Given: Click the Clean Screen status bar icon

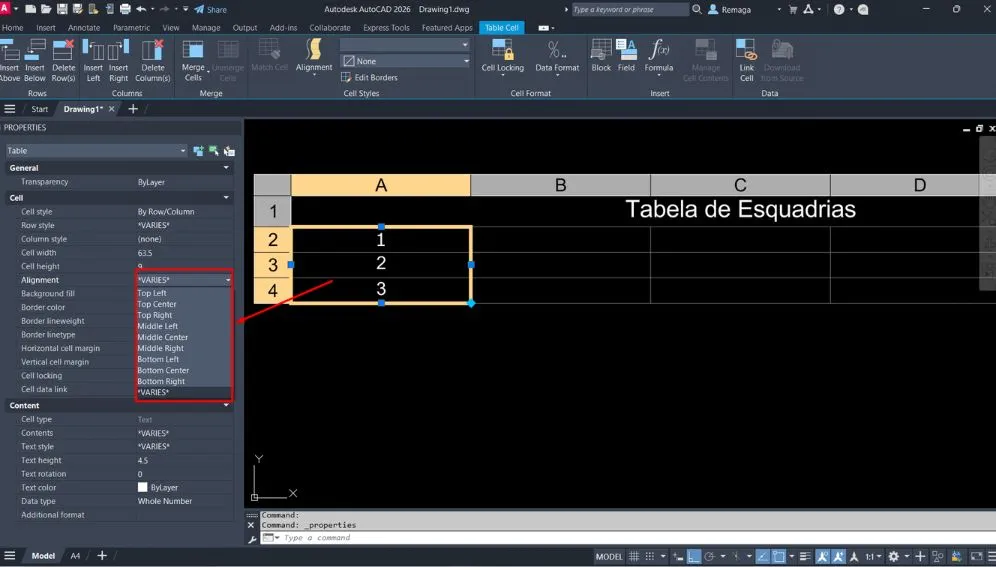Looking at the screenshot, I should tap(976, 557).
